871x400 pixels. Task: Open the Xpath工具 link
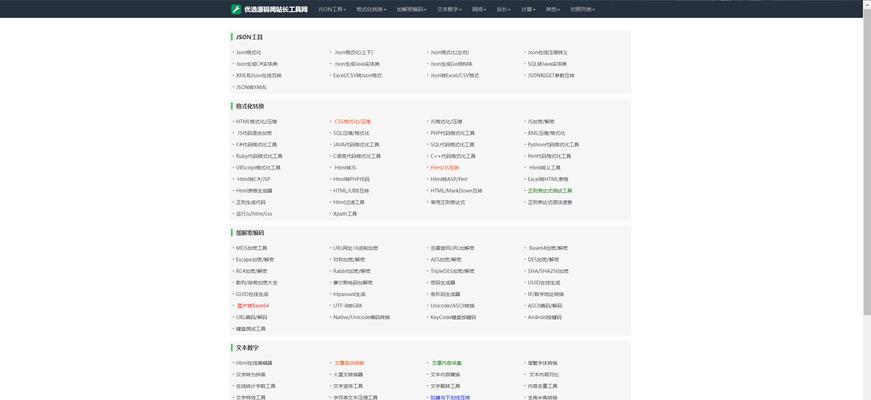(344, 213)
